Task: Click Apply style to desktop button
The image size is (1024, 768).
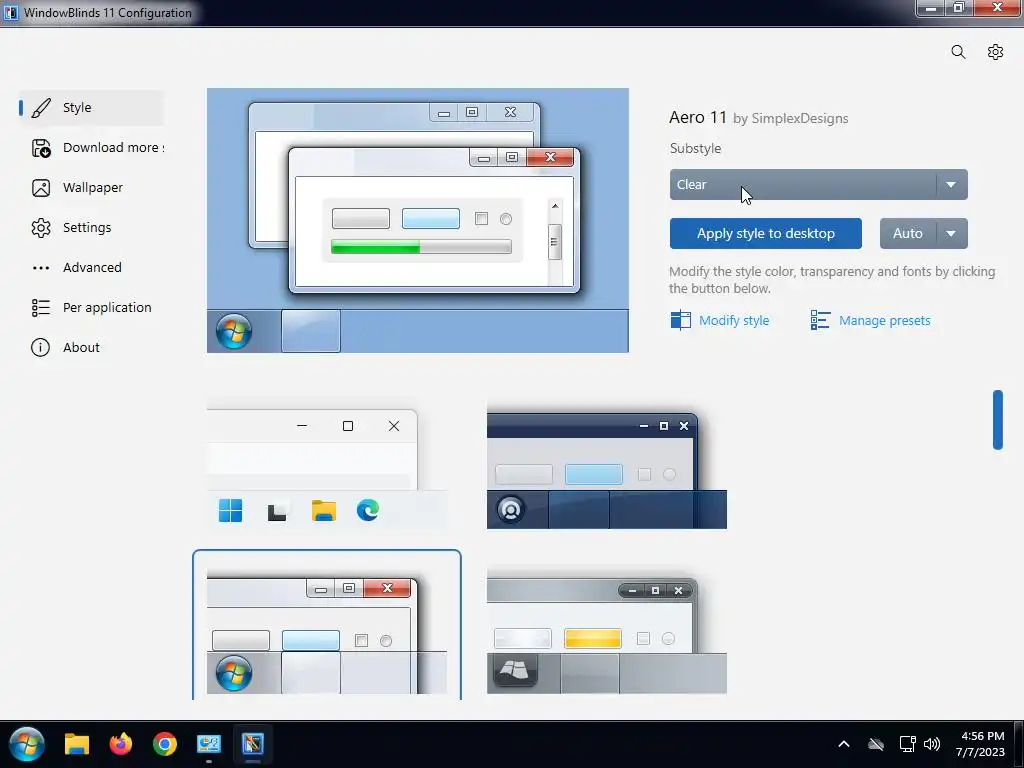Action: tap(765, 233)
